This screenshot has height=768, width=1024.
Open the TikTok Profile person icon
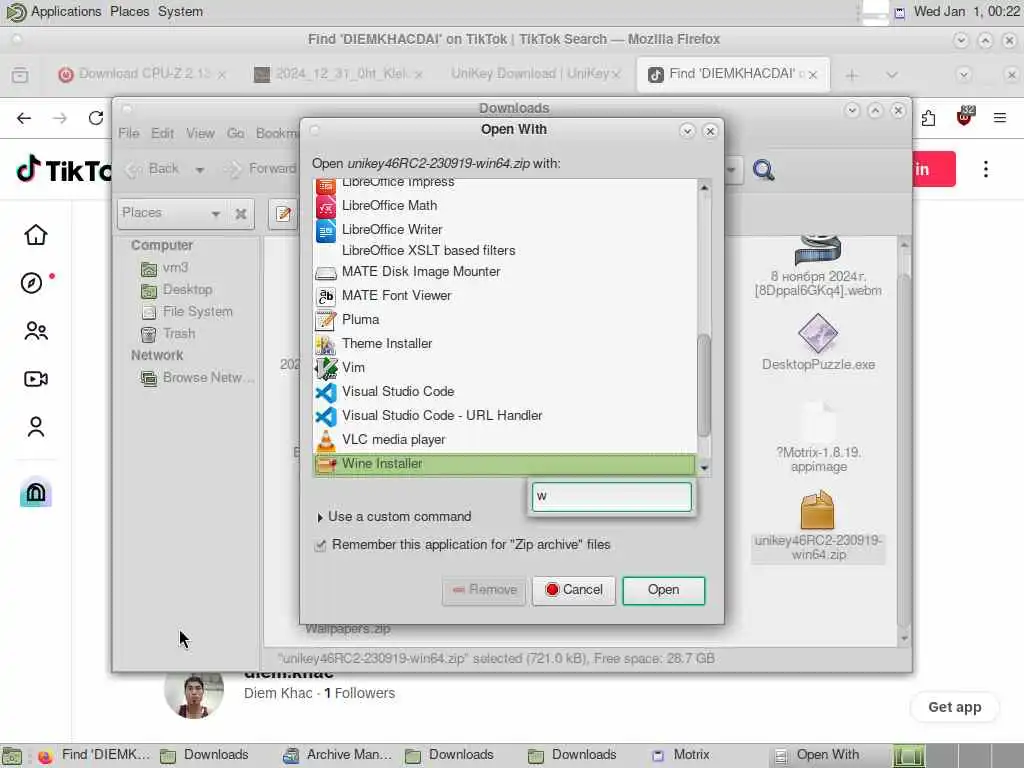pos(35,427)
